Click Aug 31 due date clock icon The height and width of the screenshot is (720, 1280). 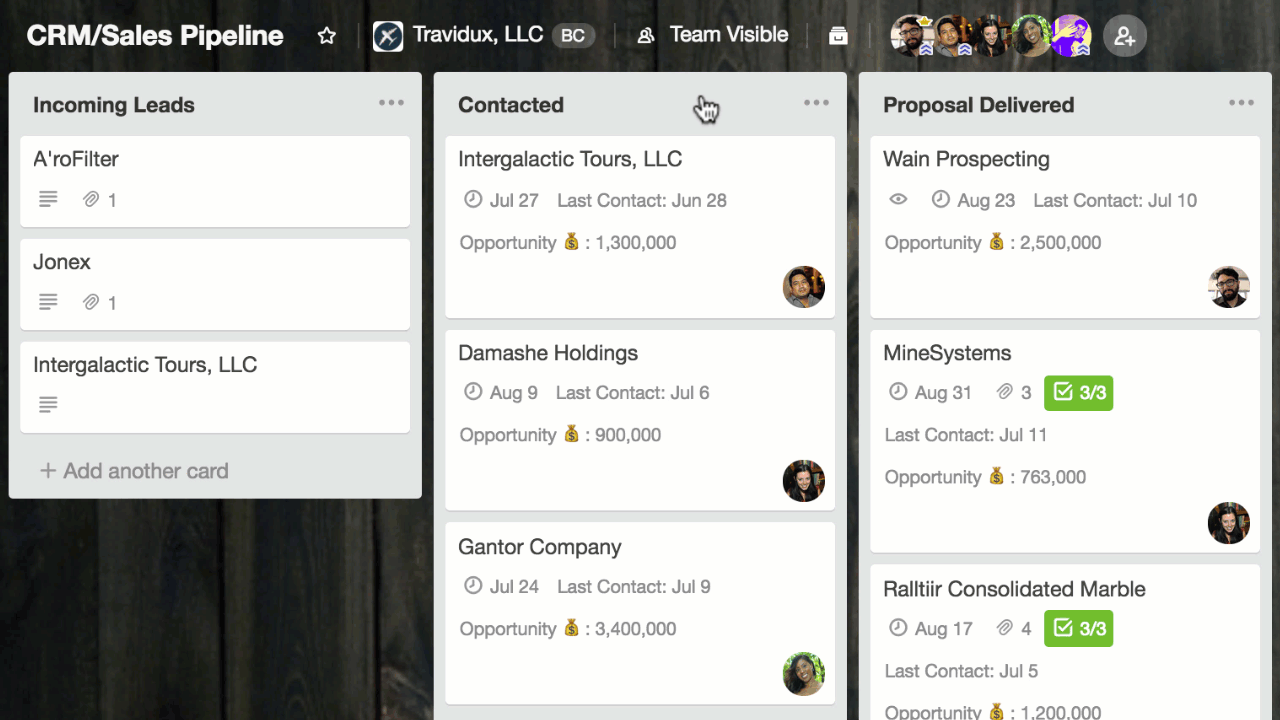tap(898, 392)
